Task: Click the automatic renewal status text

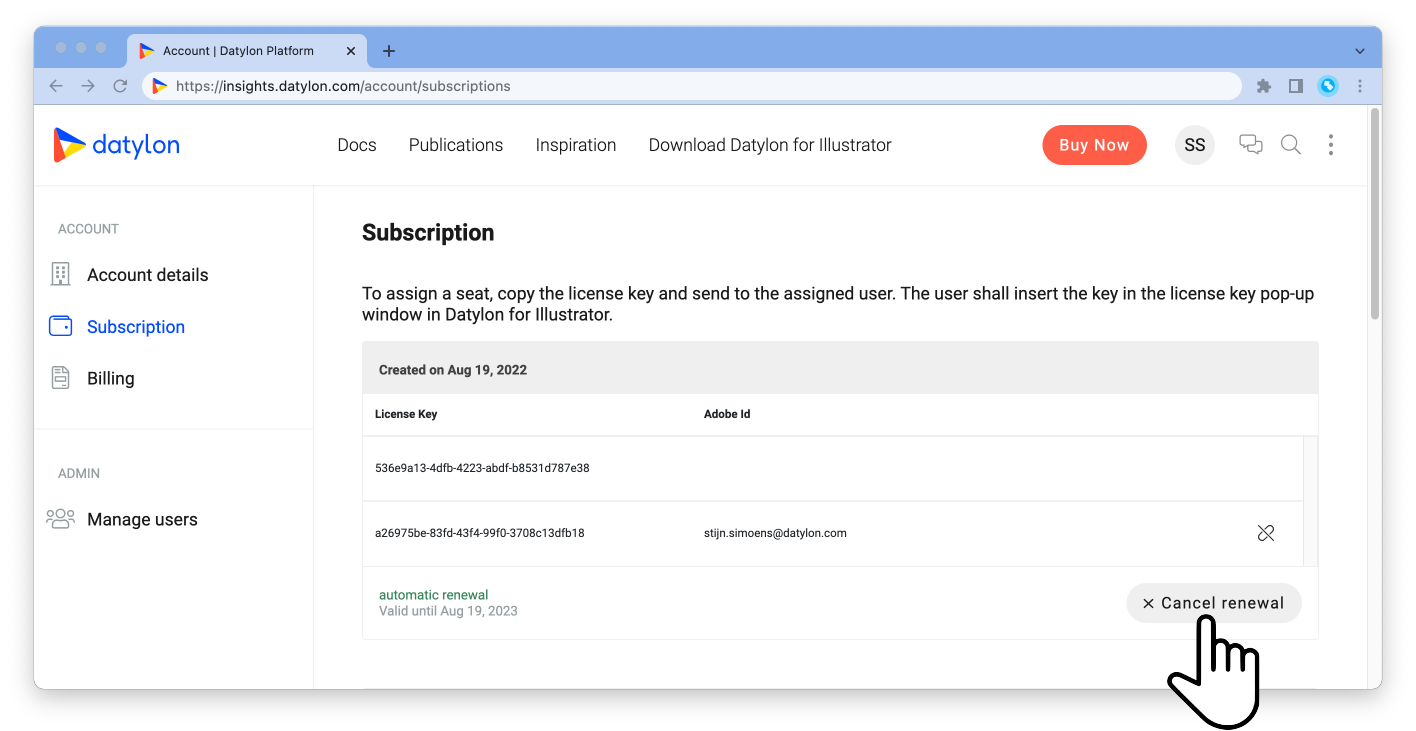Action: 434,595
